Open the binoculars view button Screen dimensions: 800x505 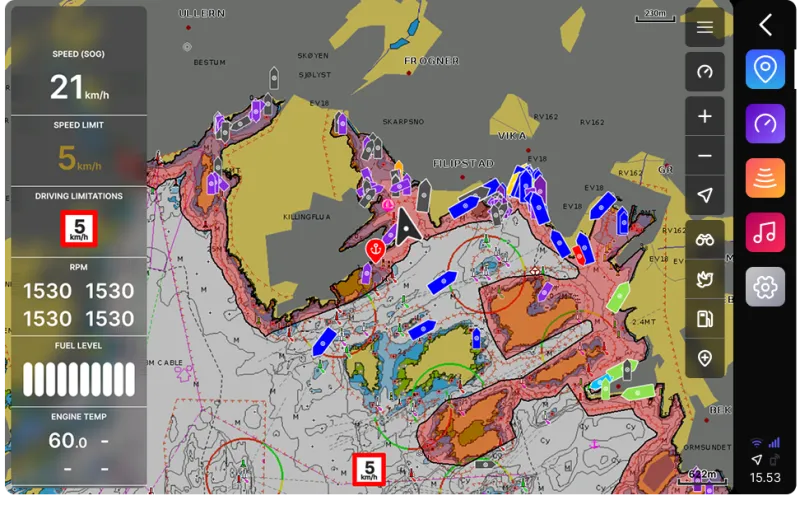pyautogui.click(x=705, y=240)
